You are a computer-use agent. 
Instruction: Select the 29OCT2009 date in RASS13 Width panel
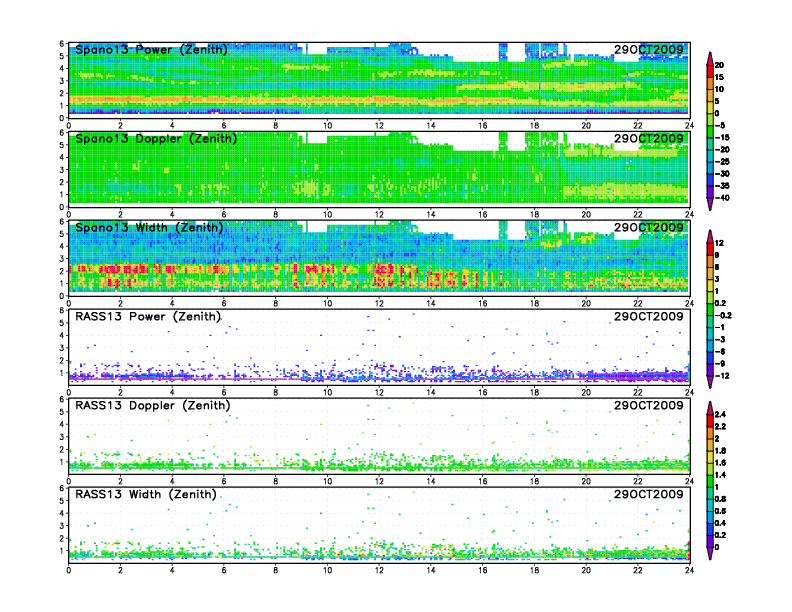649,494
